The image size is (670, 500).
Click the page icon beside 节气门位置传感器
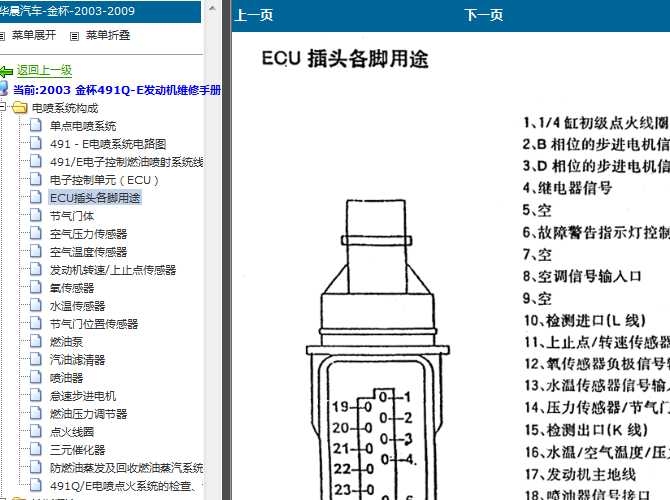point(36,323)
